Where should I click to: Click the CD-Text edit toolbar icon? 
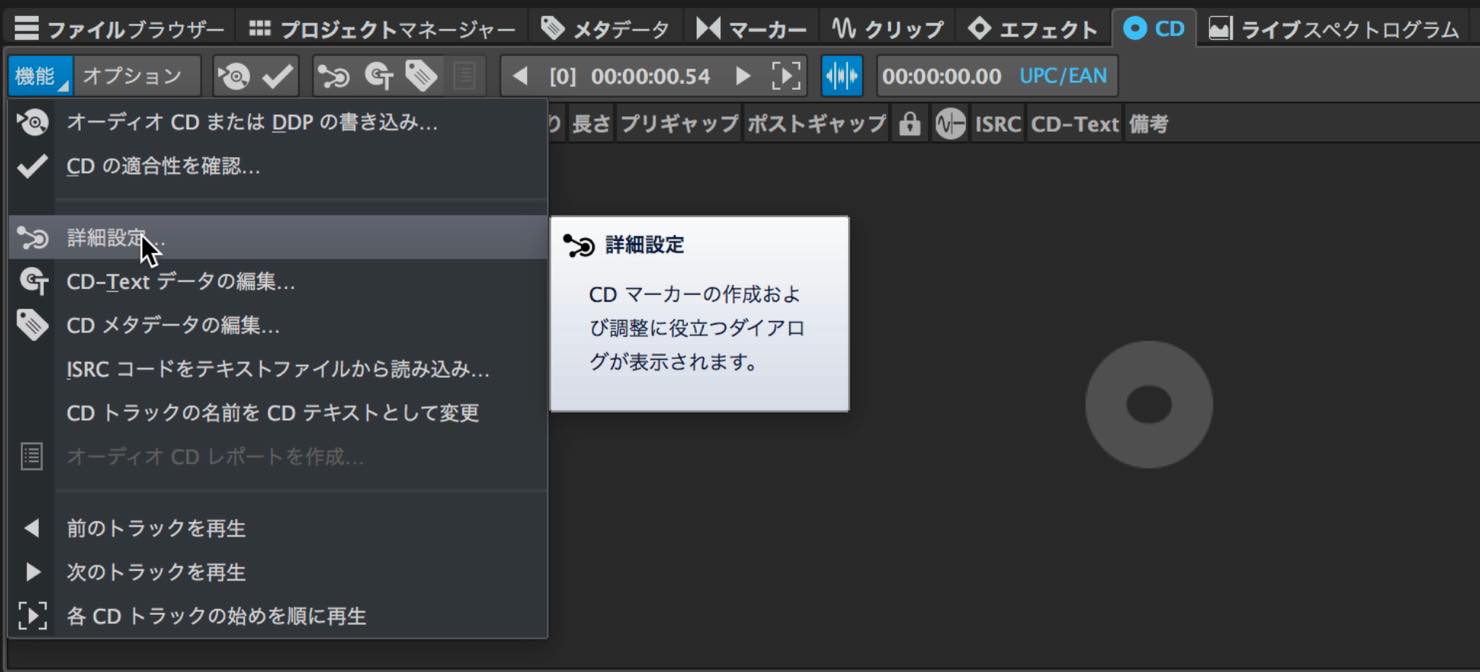379,76
